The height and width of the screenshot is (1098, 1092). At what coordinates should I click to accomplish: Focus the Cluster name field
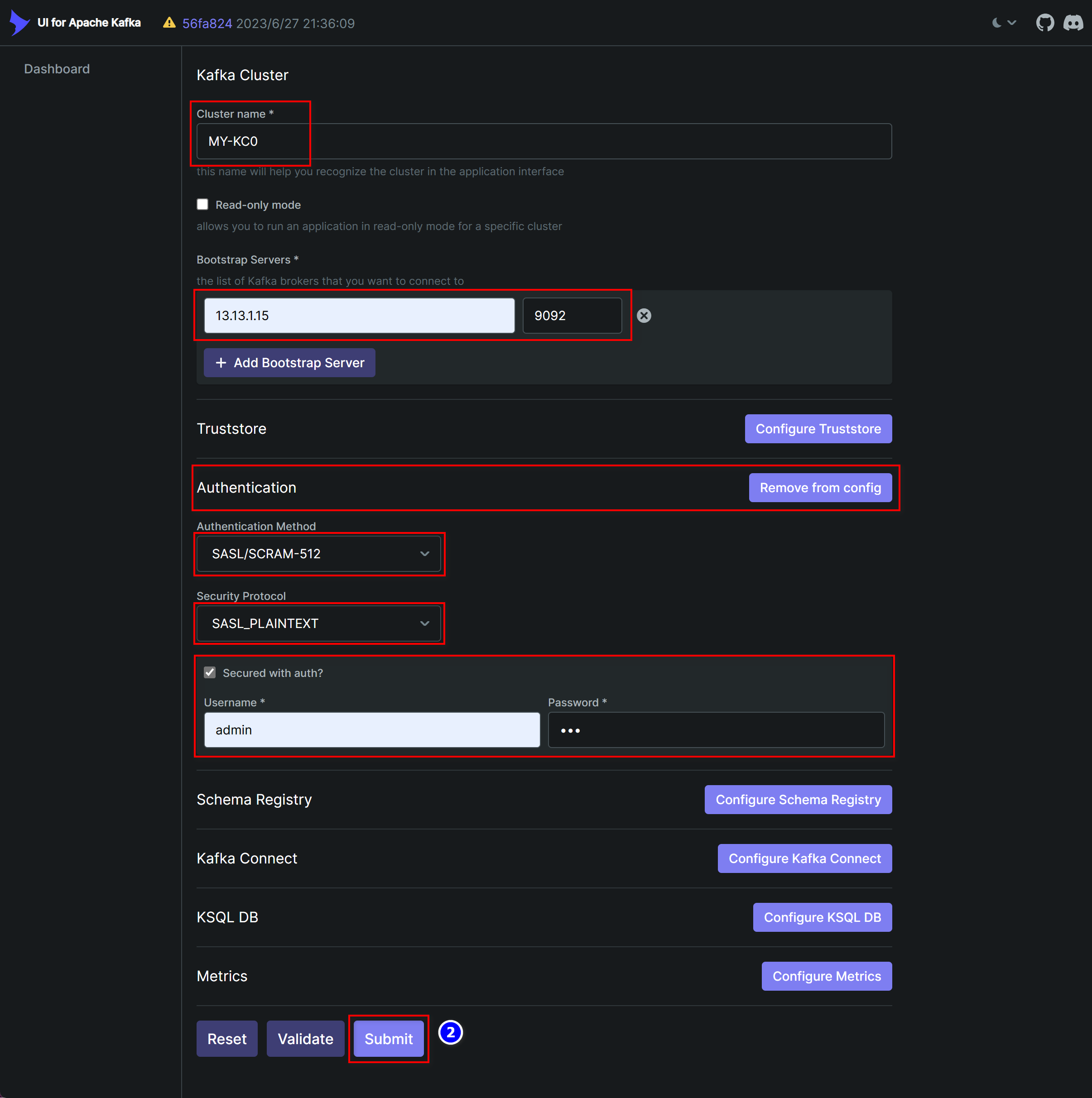(544, 142)
